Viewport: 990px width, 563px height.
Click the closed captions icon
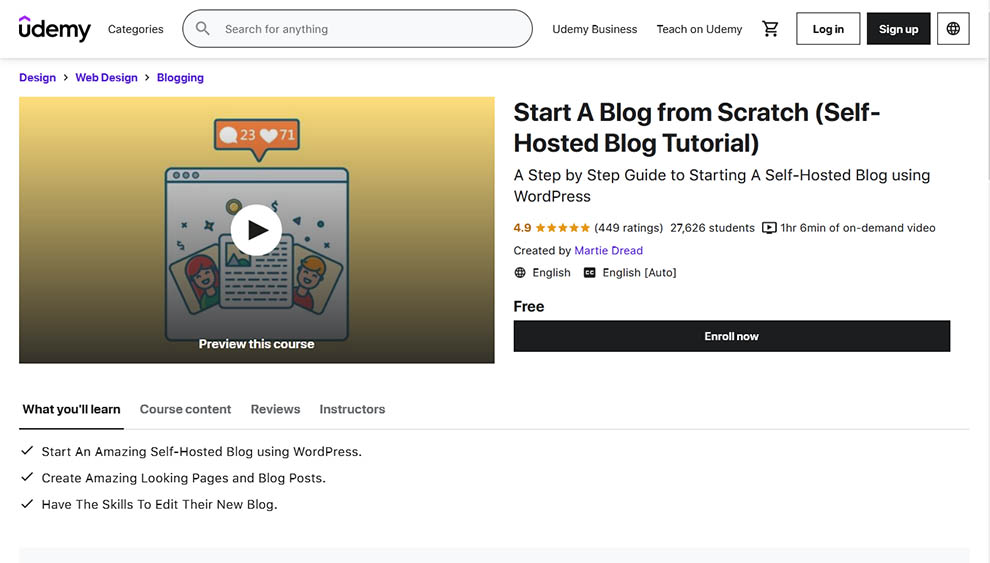tap(590, 273)
